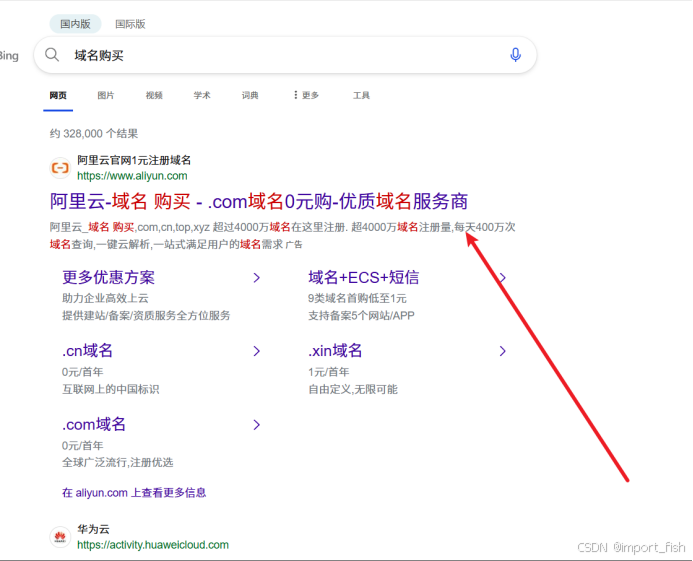This screenshot has height=561, width=693.
Task: Open the .cn域名 sublink
Action: 88,351
